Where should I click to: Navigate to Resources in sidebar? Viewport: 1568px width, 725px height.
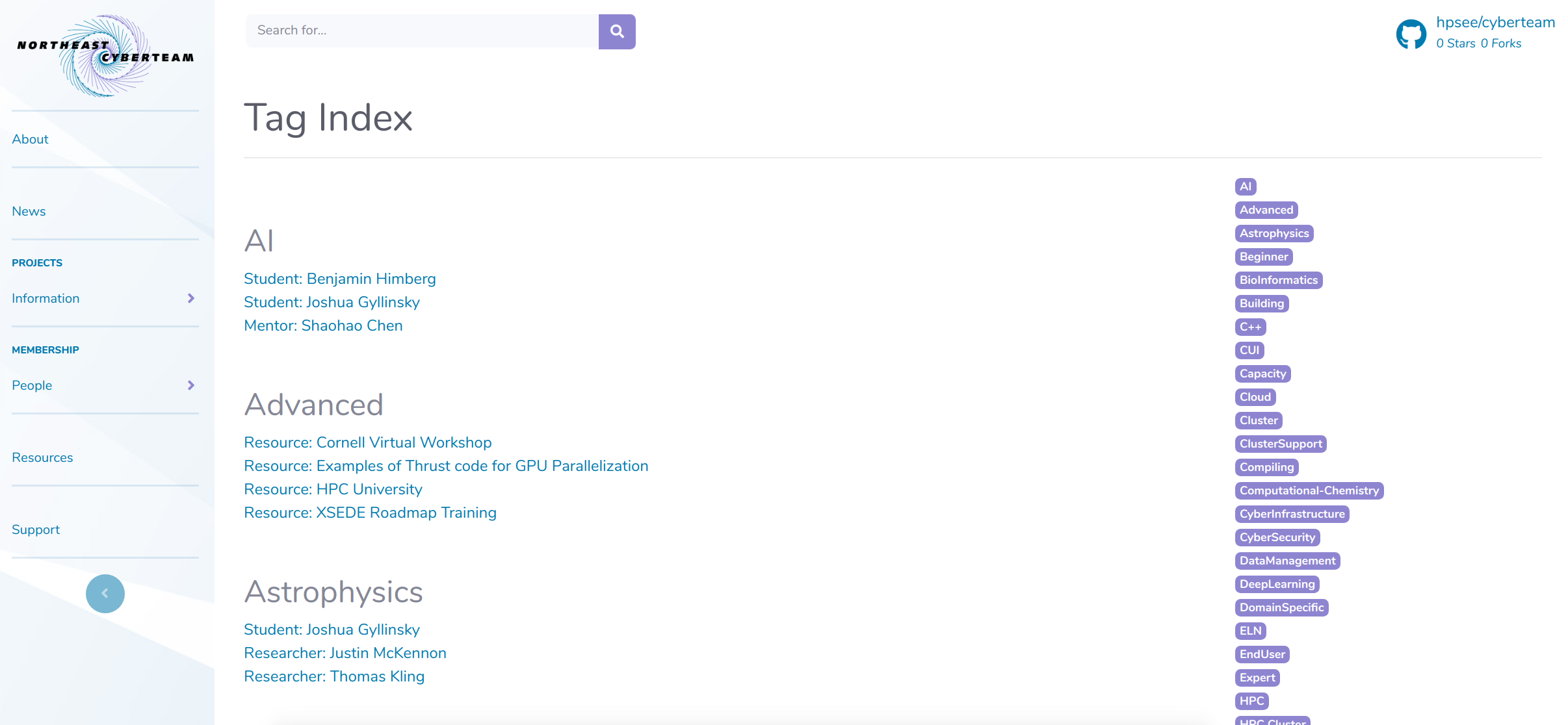point(42,457)
